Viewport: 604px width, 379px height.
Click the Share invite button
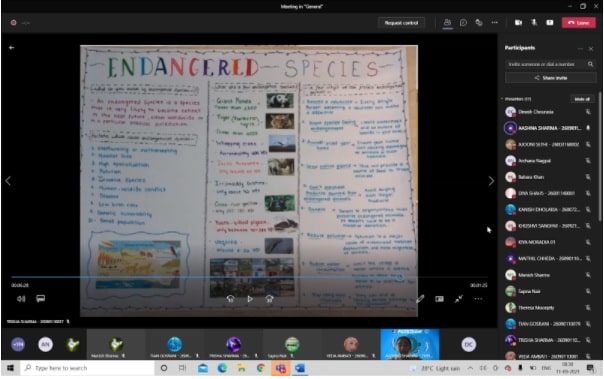[550, 78]
